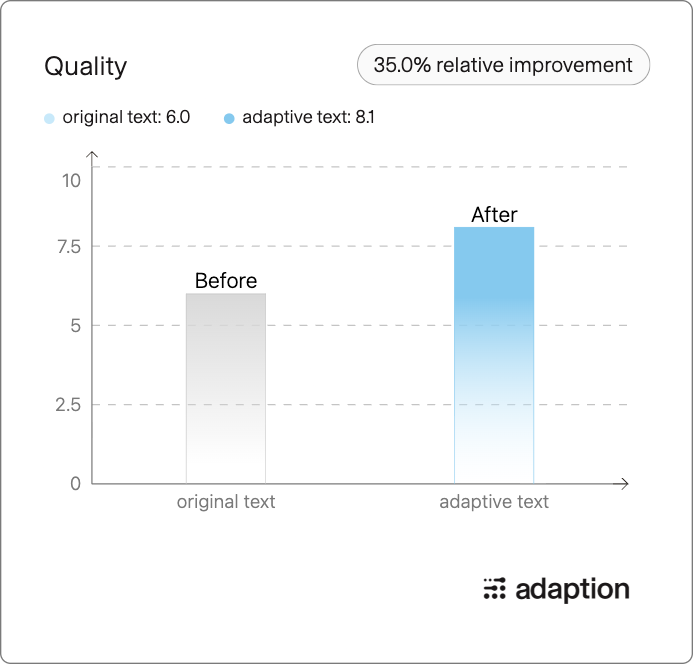Click the adaption brand wordmark
The width and height of the screenshot is (693, 664).
572,590
